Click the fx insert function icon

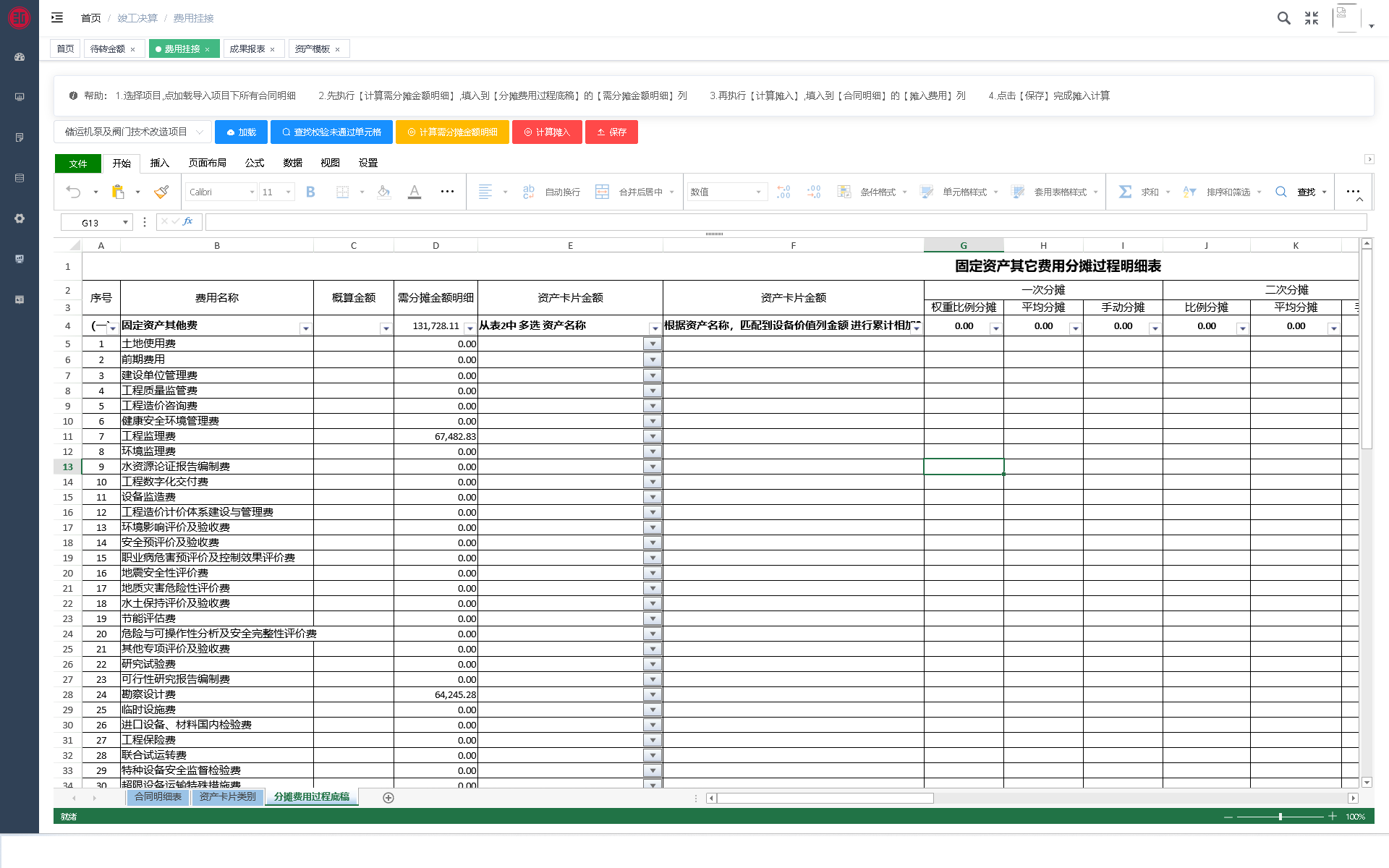coord(188,221)
